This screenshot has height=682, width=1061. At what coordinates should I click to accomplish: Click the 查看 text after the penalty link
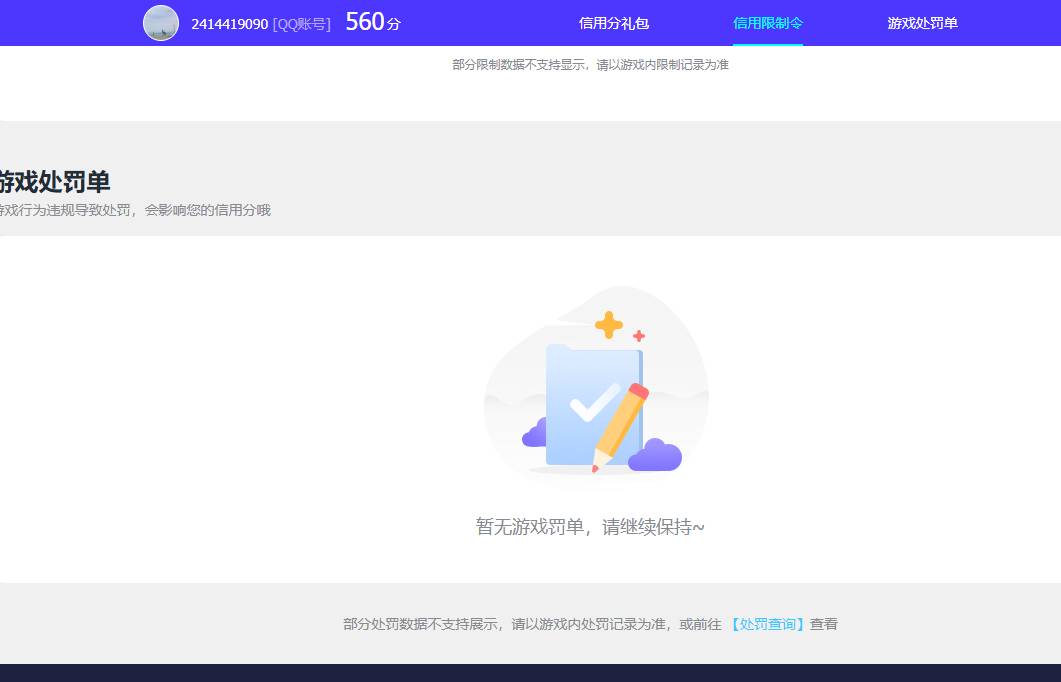pos(824,623)
